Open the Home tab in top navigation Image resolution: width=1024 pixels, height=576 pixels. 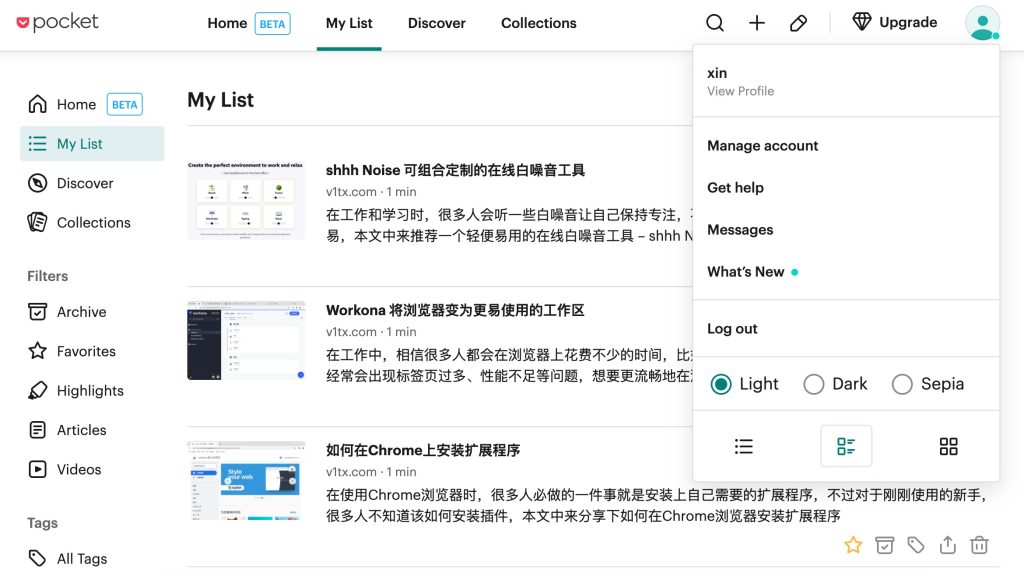227,23
